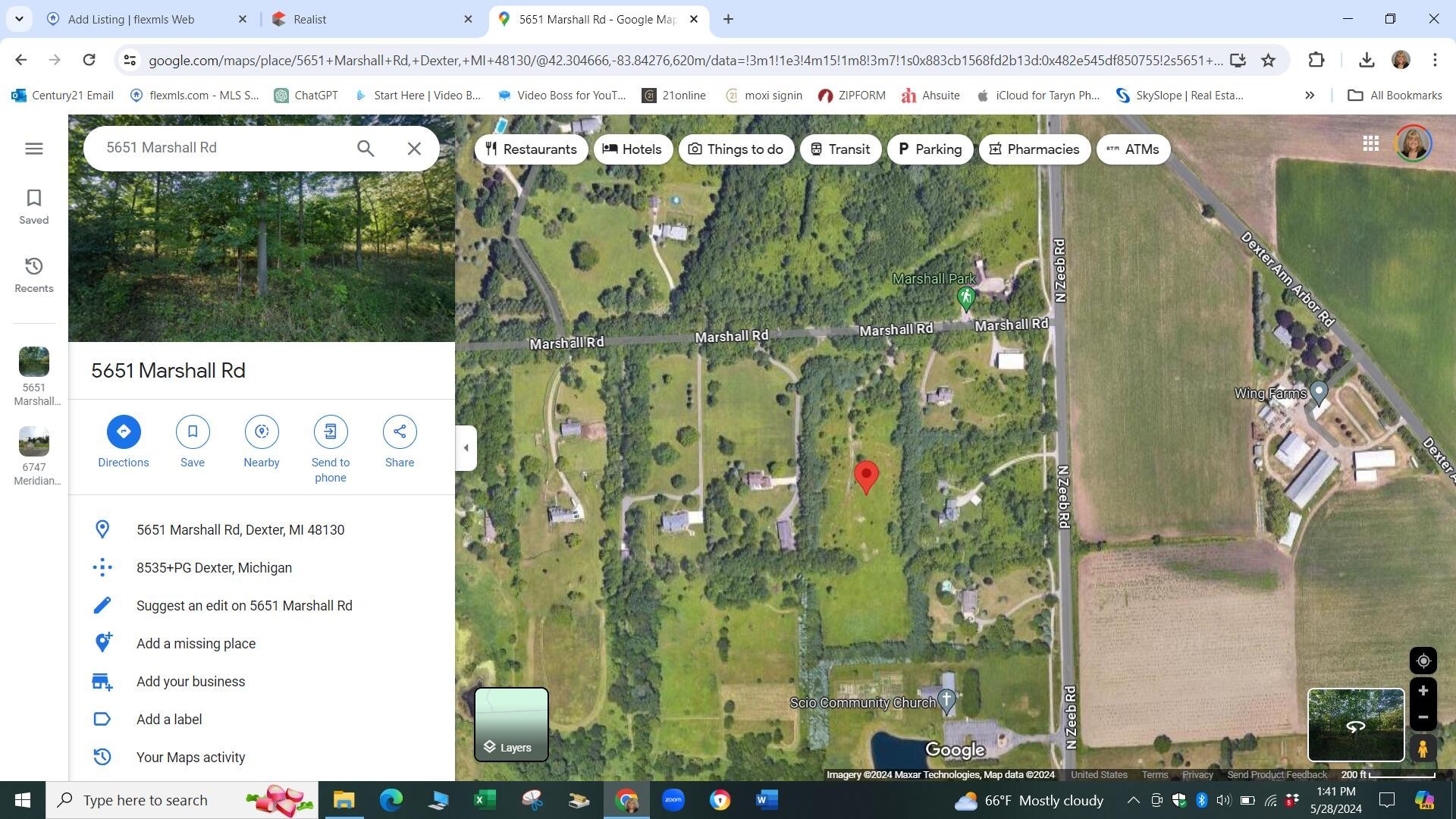Clear the search with the X icon
Screen dimensions: 1456x819
point(414,149)
